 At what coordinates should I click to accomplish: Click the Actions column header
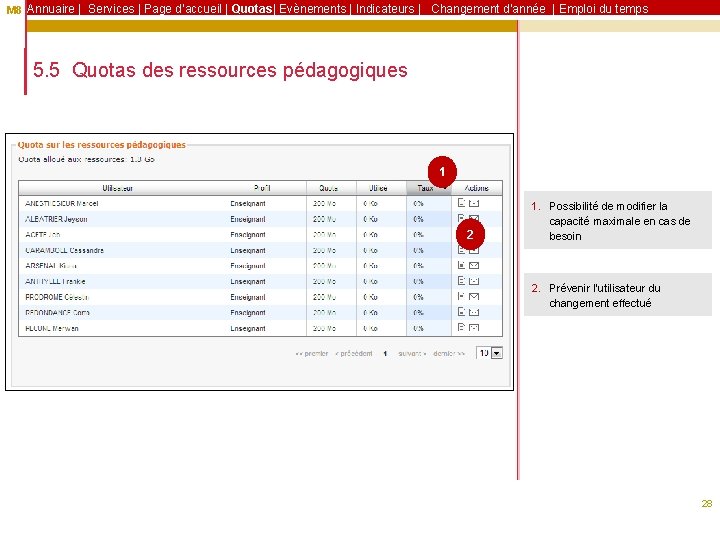click(477, 188)
